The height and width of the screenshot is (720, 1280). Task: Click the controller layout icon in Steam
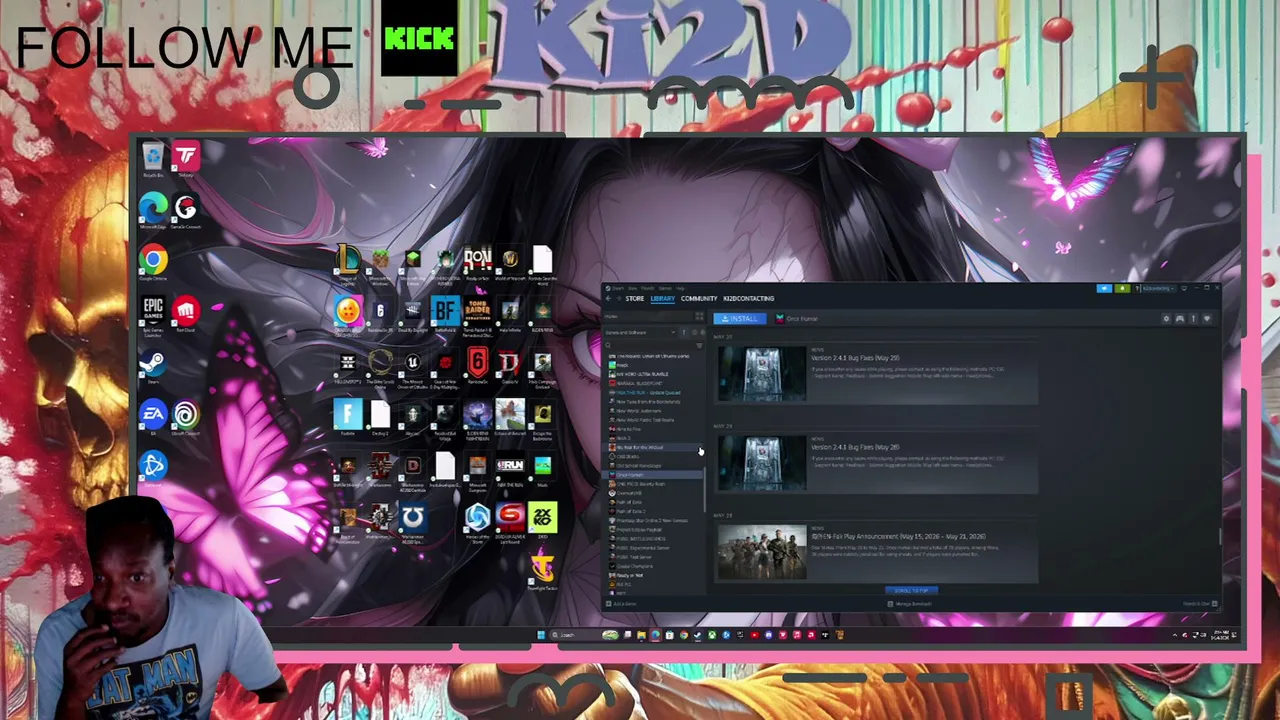tap(1180, 319)
